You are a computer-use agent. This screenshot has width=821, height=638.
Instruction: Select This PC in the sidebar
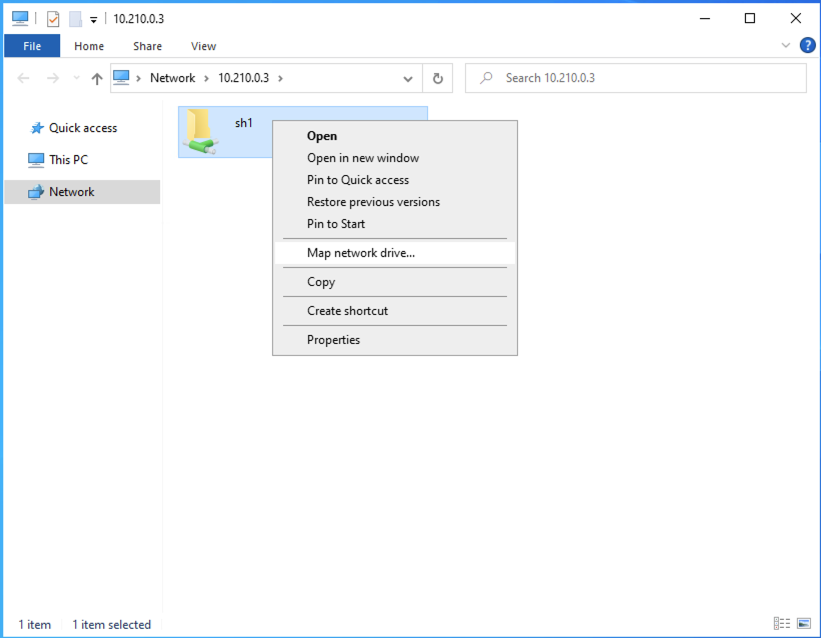point(67,159)
